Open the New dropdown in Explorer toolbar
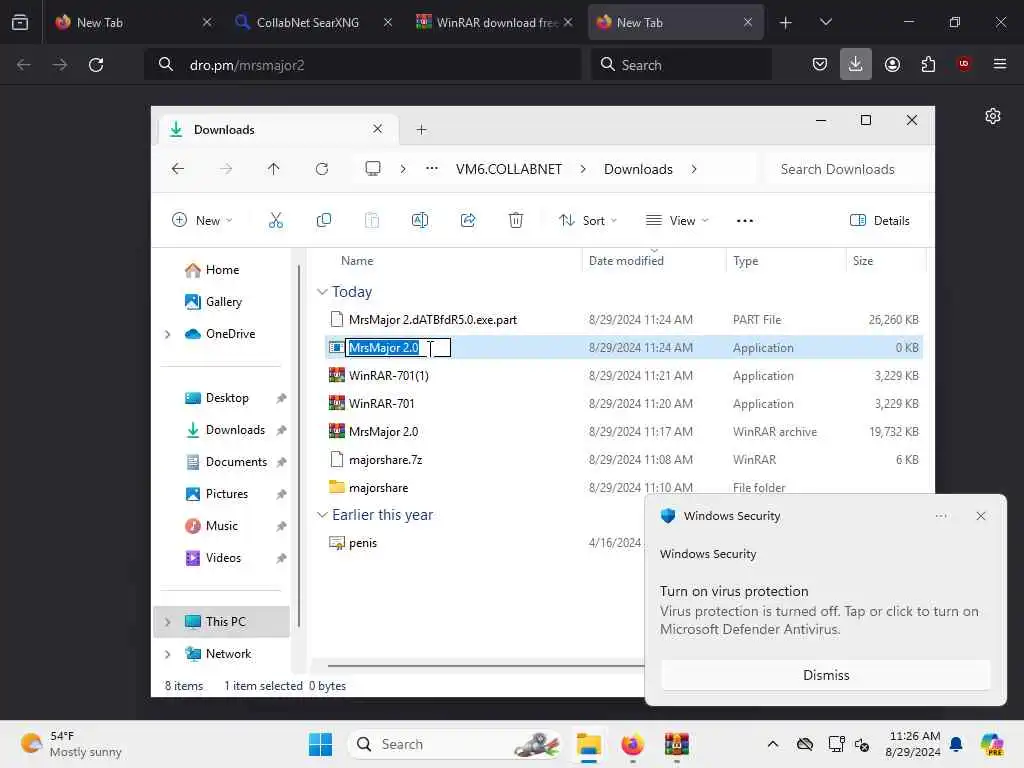 [202, 220]
